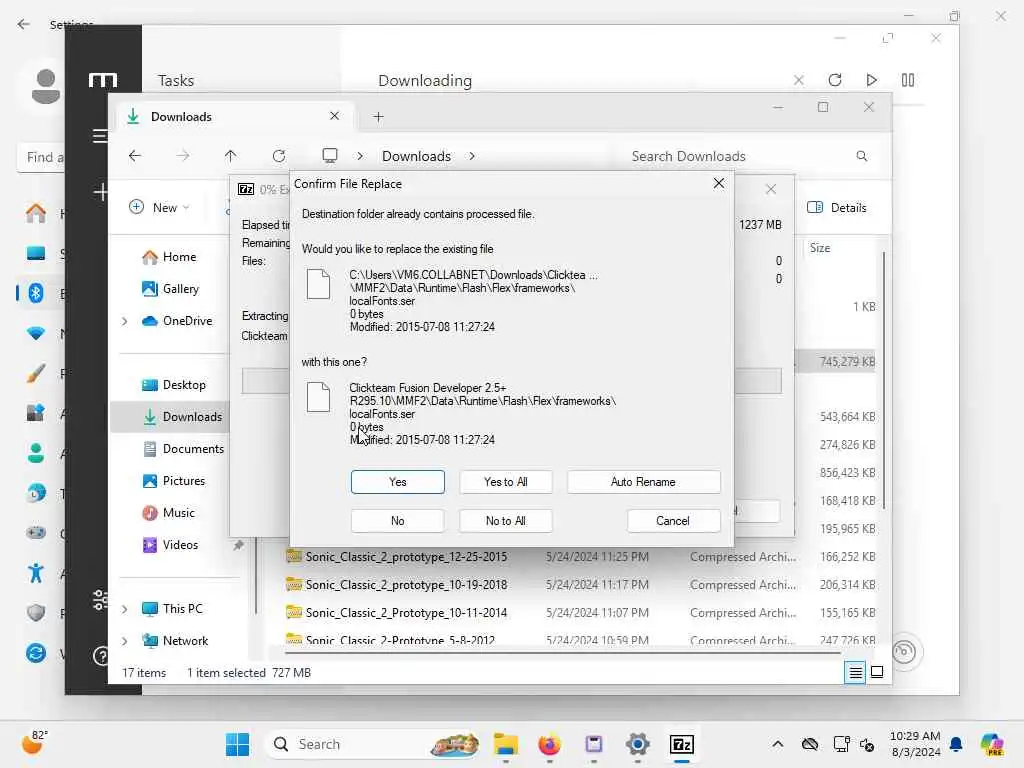Open Pictures in navigation pane

coord(174,481)
